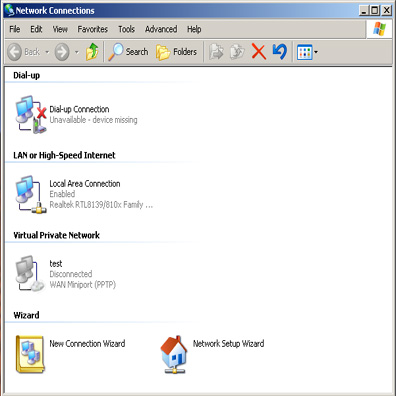Click the 'WAN Miniport (PPTP)' text
Screen dimensions: 396x396
coord(83,285)
